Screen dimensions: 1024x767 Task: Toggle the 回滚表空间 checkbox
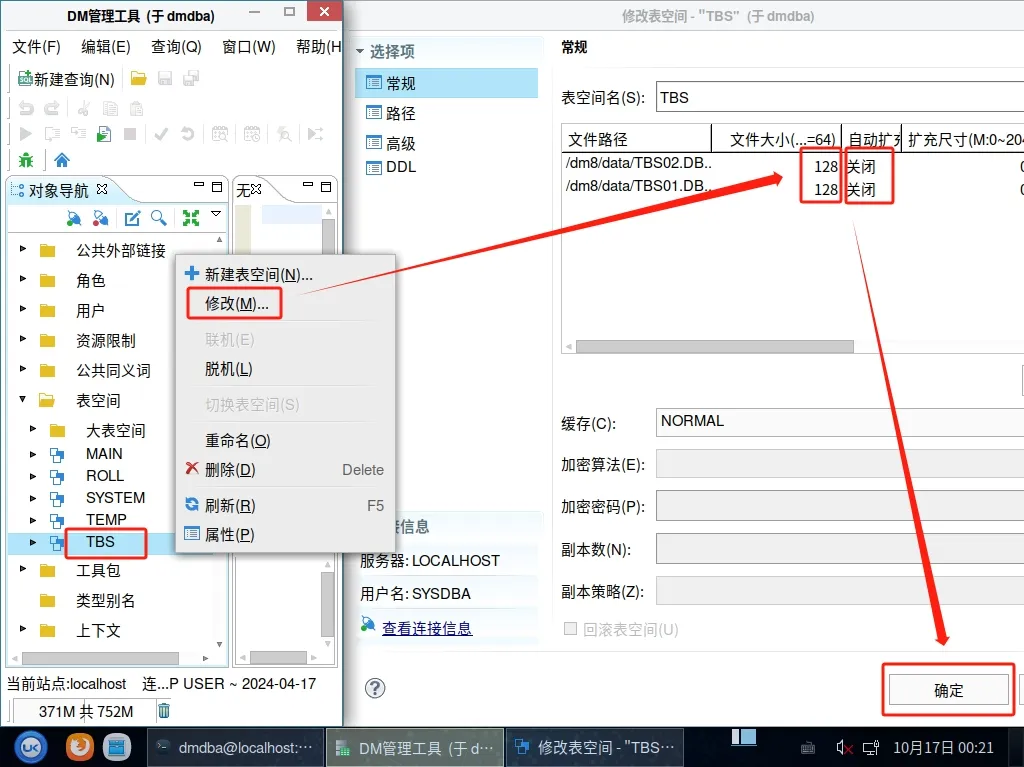pyautogui.click(x=571, y=629)
